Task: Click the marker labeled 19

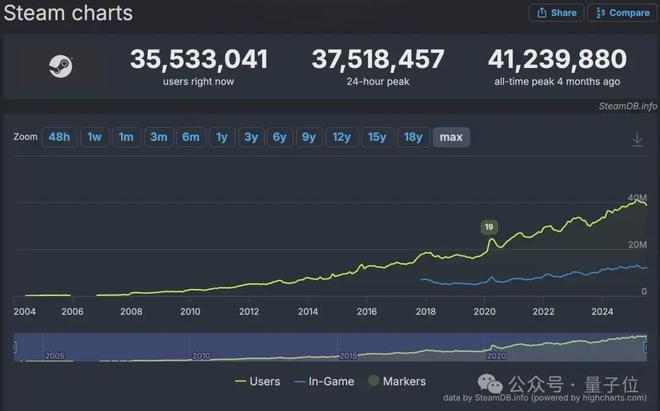Action: click(489, 227)
